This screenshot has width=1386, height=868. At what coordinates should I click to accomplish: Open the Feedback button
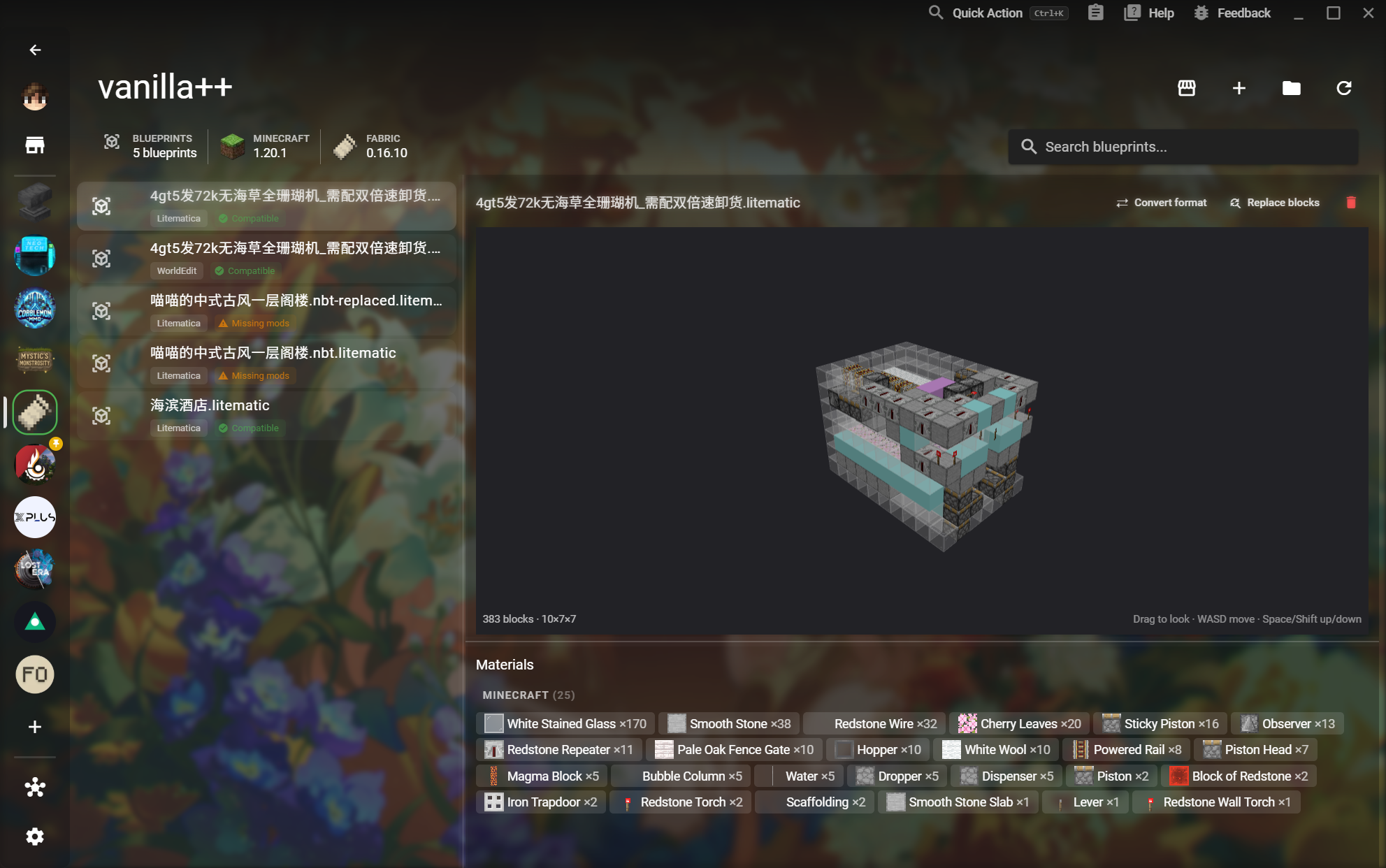1232,13
